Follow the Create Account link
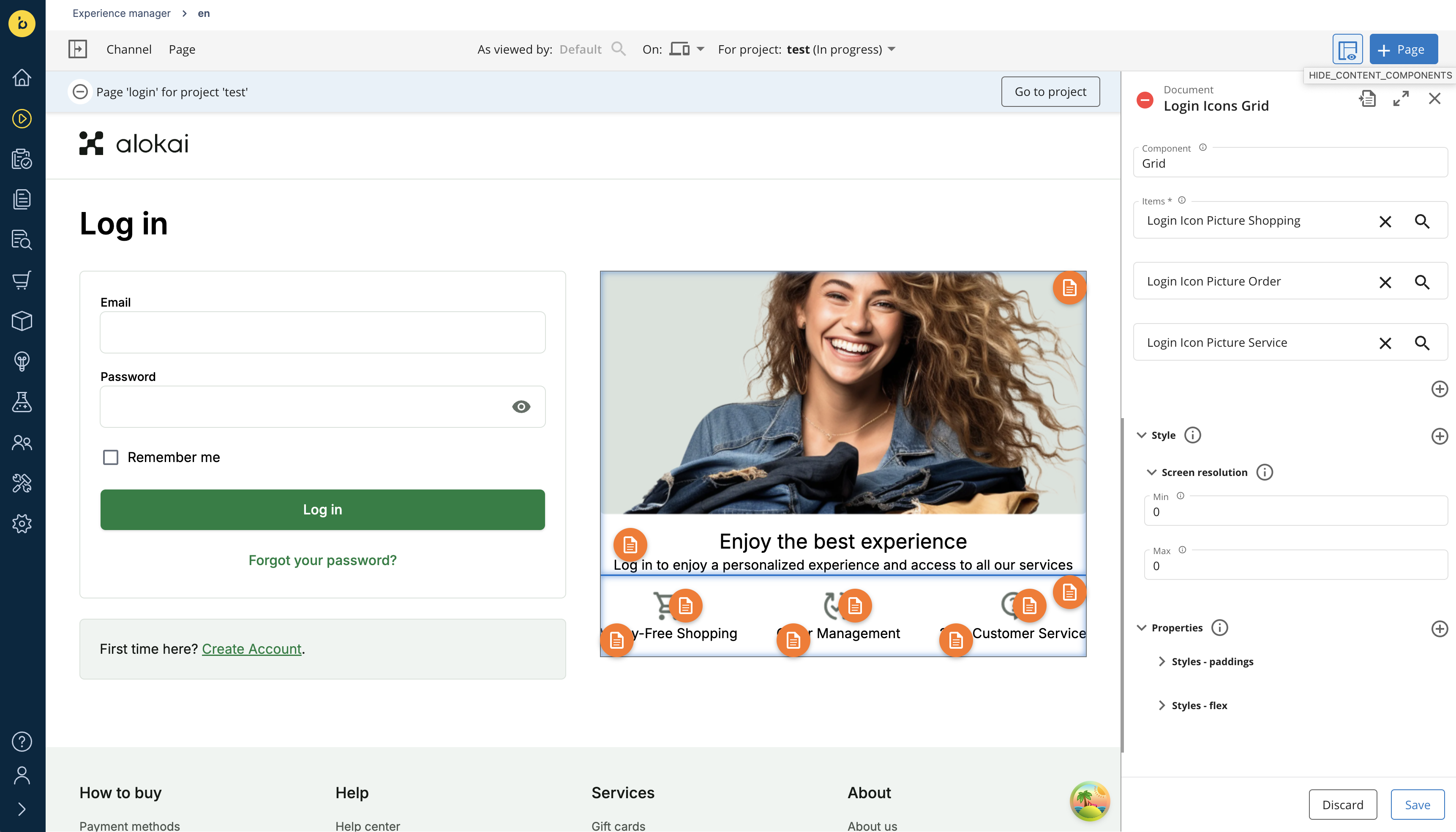Screen dimensions: 1456x832 pos(251,649)
